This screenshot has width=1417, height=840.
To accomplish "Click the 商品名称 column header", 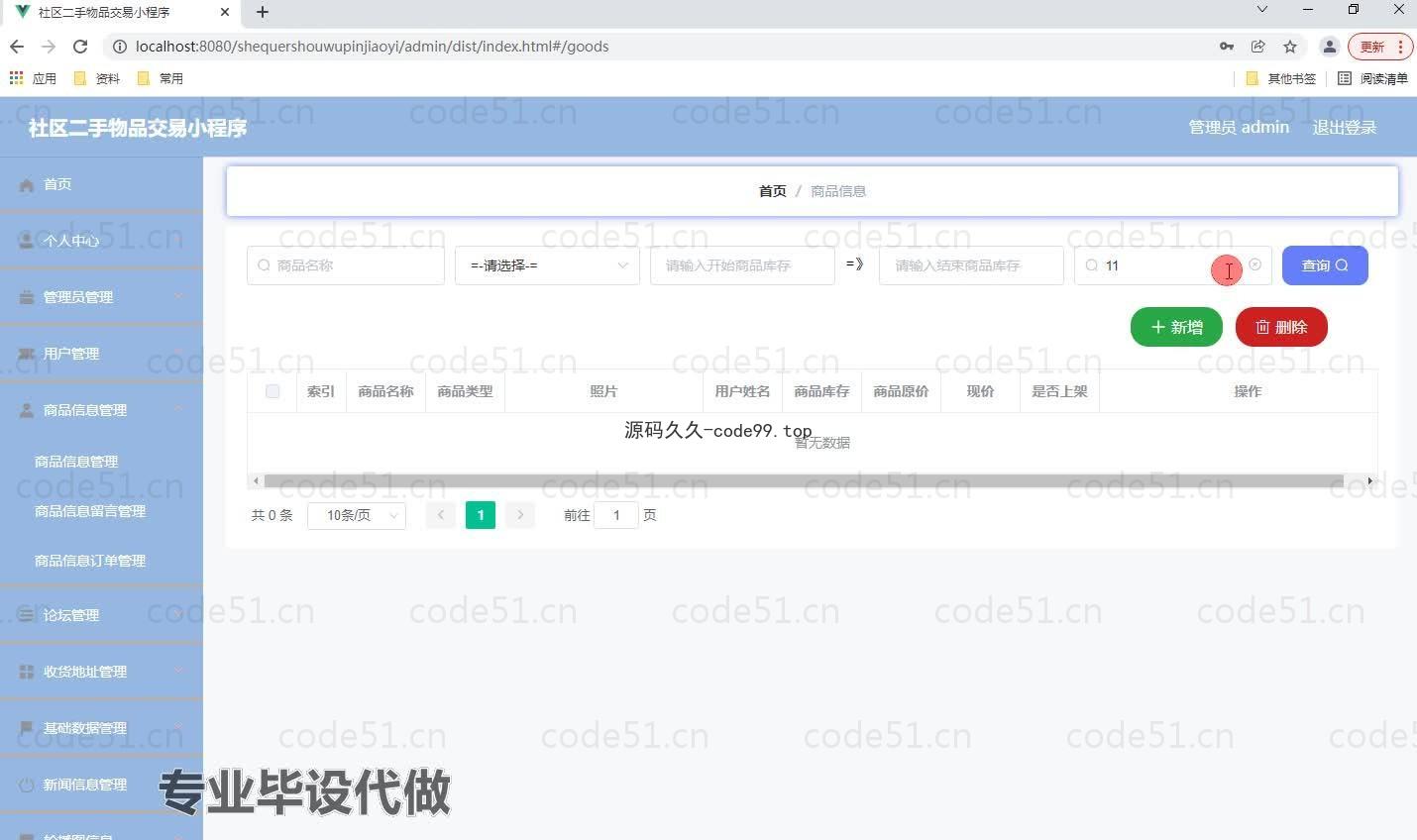I will [385, 391].
